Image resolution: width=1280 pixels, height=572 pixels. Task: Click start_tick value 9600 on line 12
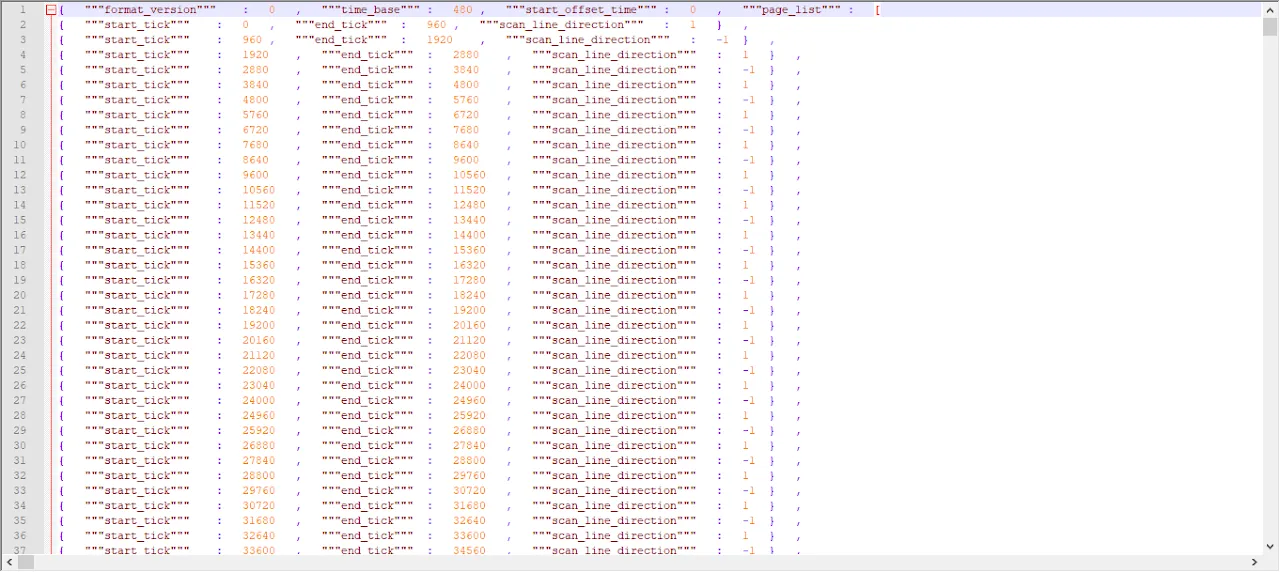(255, 175)
